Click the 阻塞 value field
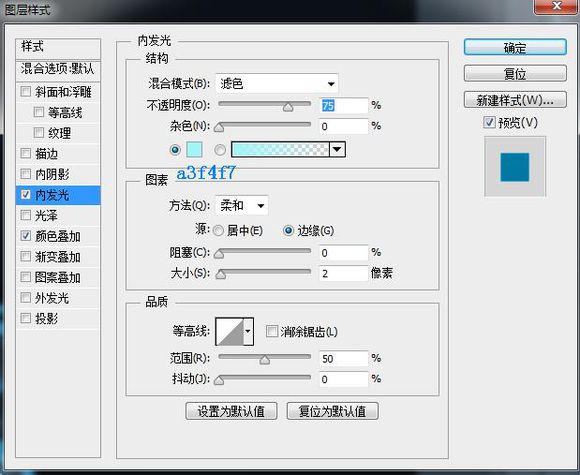 click(344, 253)
